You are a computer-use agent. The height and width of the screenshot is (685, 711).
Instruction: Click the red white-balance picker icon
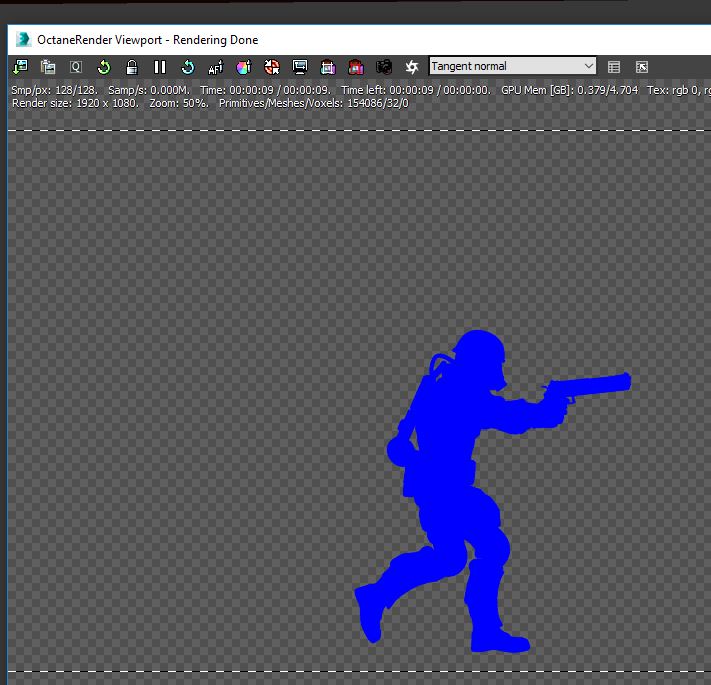272,67
